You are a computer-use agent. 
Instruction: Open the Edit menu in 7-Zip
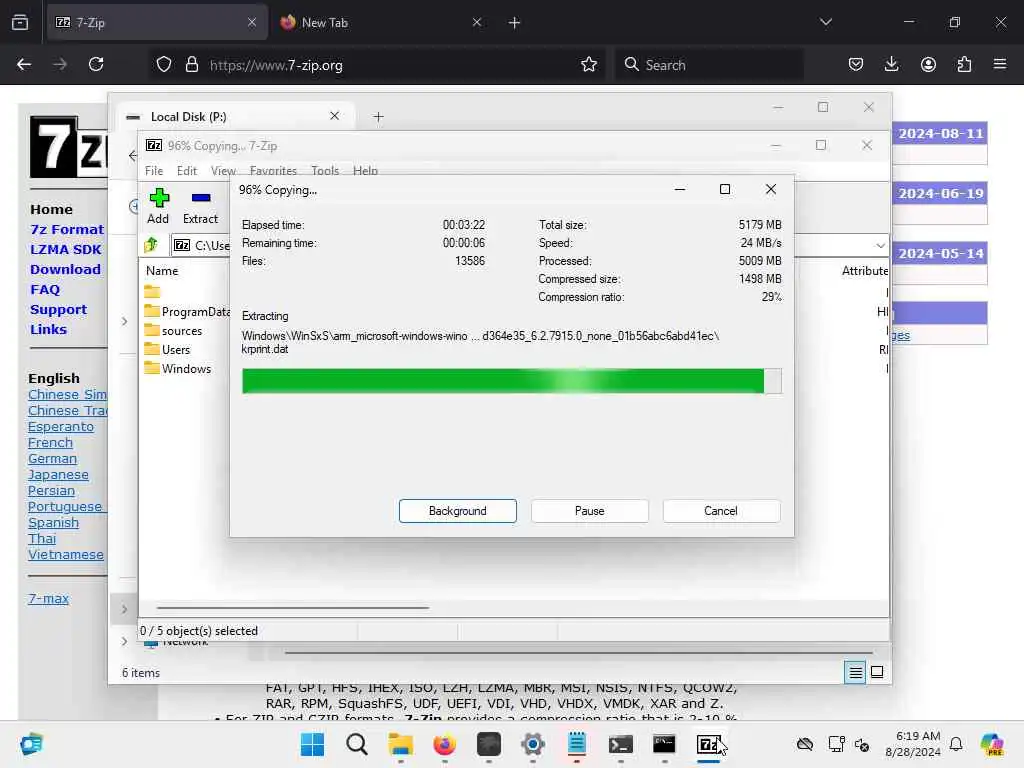pos(187,170)
